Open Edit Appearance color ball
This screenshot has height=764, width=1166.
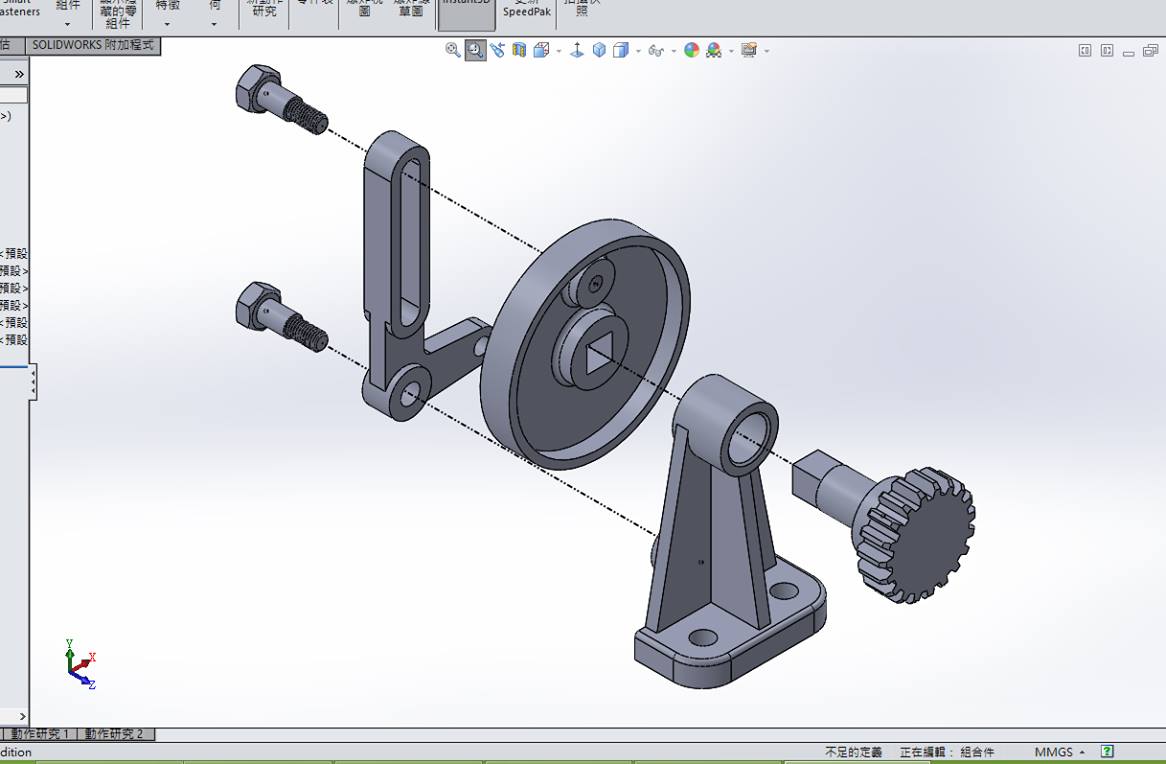[x=692, y=50]
